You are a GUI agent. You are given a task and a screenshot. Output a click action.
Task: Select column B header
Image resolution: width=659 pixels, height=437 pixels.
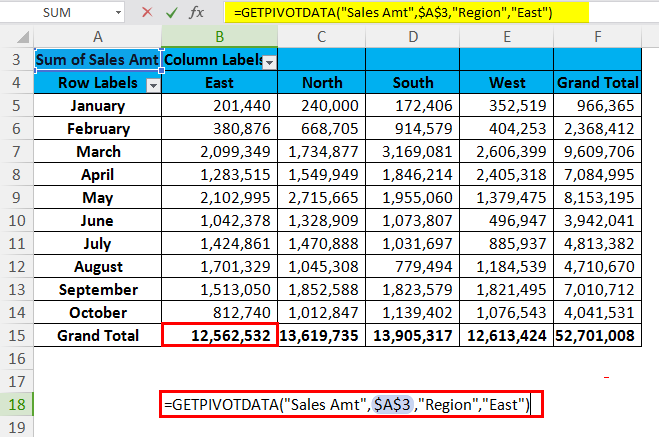[x=219, y=37]
